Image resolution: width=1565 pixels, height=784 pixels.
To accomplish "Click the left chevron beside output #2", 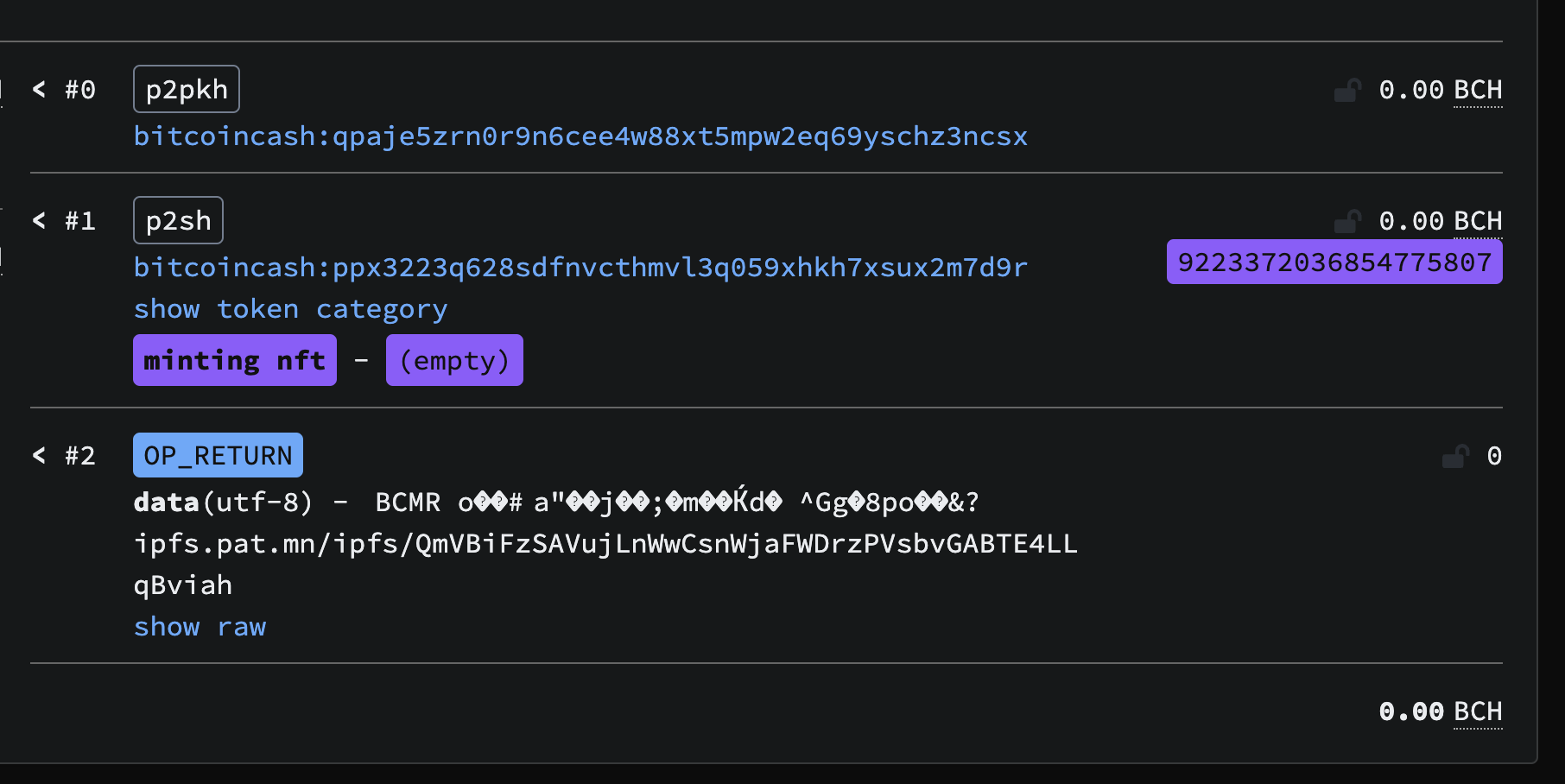I will (39, 455).
